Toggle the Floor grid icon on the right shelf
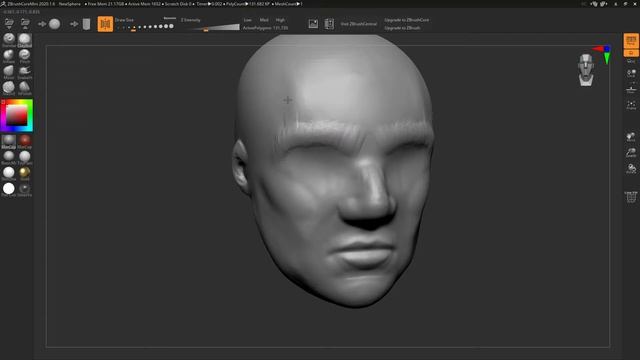640x360 pixels. (x=631, y=89)
